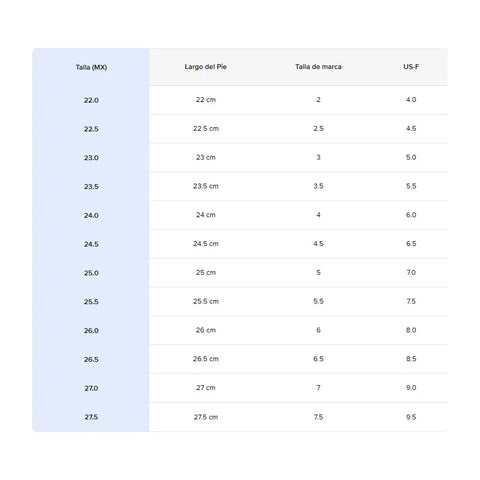Click US-F value 9.5

[x=411, y=417]
